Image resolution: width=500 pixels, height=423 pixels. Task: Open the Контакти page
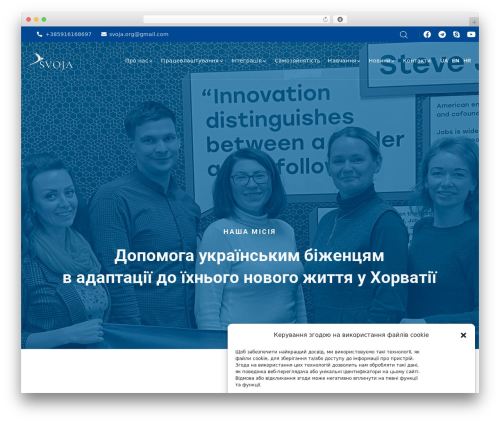click(x=417, y=61)
